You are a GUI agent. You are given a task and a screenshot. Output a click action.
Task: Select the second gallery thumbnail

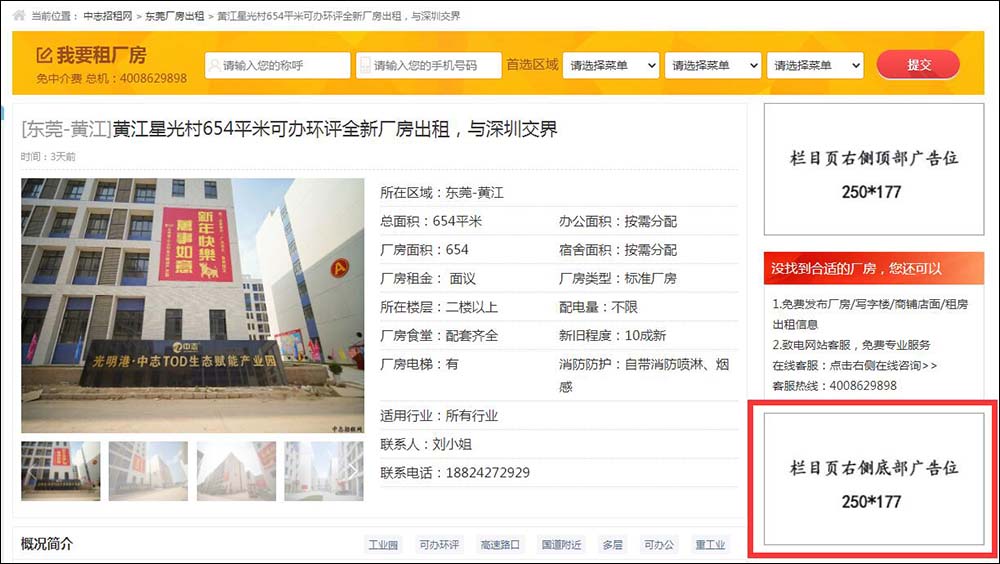pyautogui.click(x=149, y=471)
